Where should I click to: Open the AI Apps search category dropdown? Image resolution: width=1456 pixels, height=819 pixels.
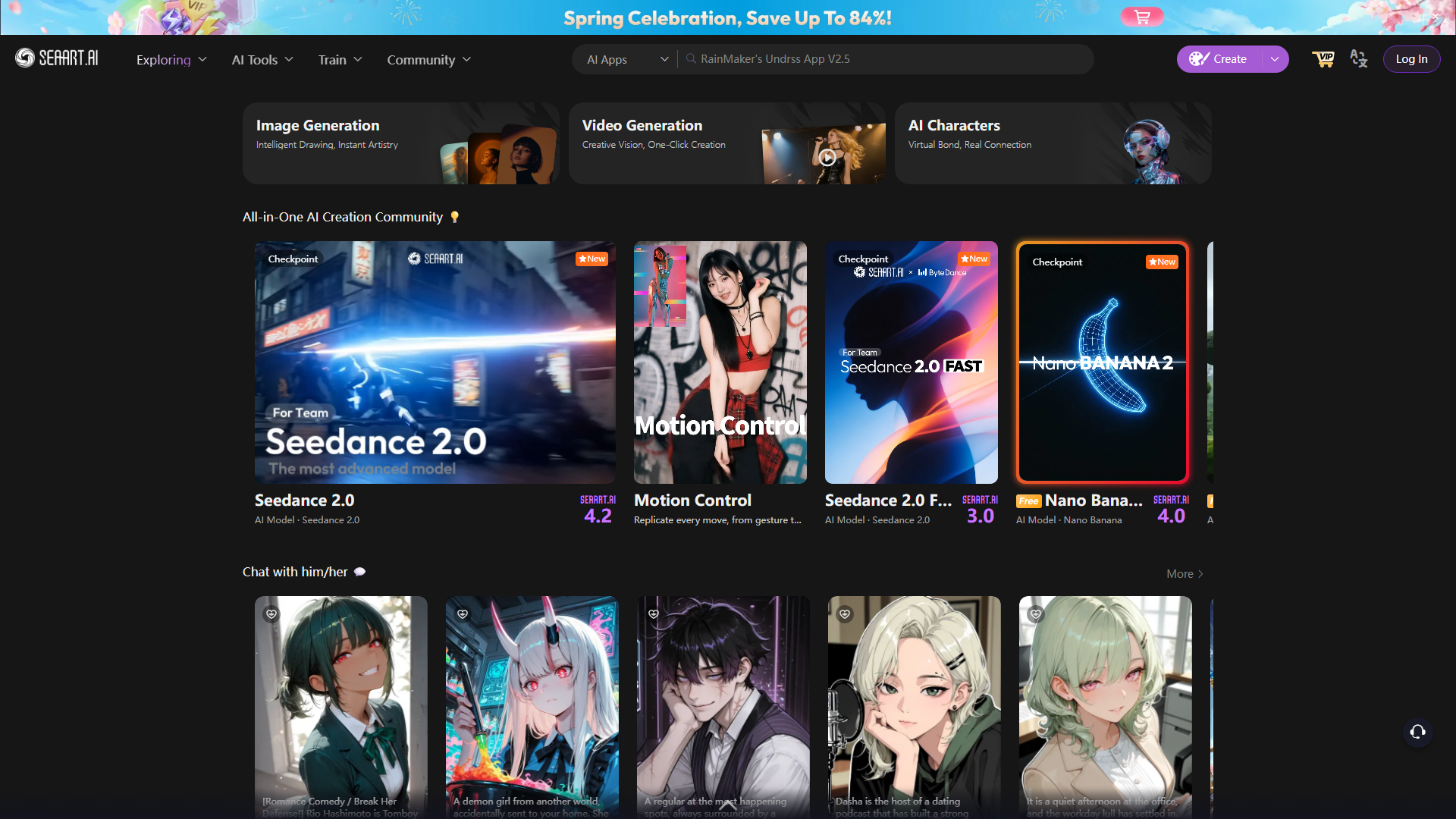click(627, 59)
